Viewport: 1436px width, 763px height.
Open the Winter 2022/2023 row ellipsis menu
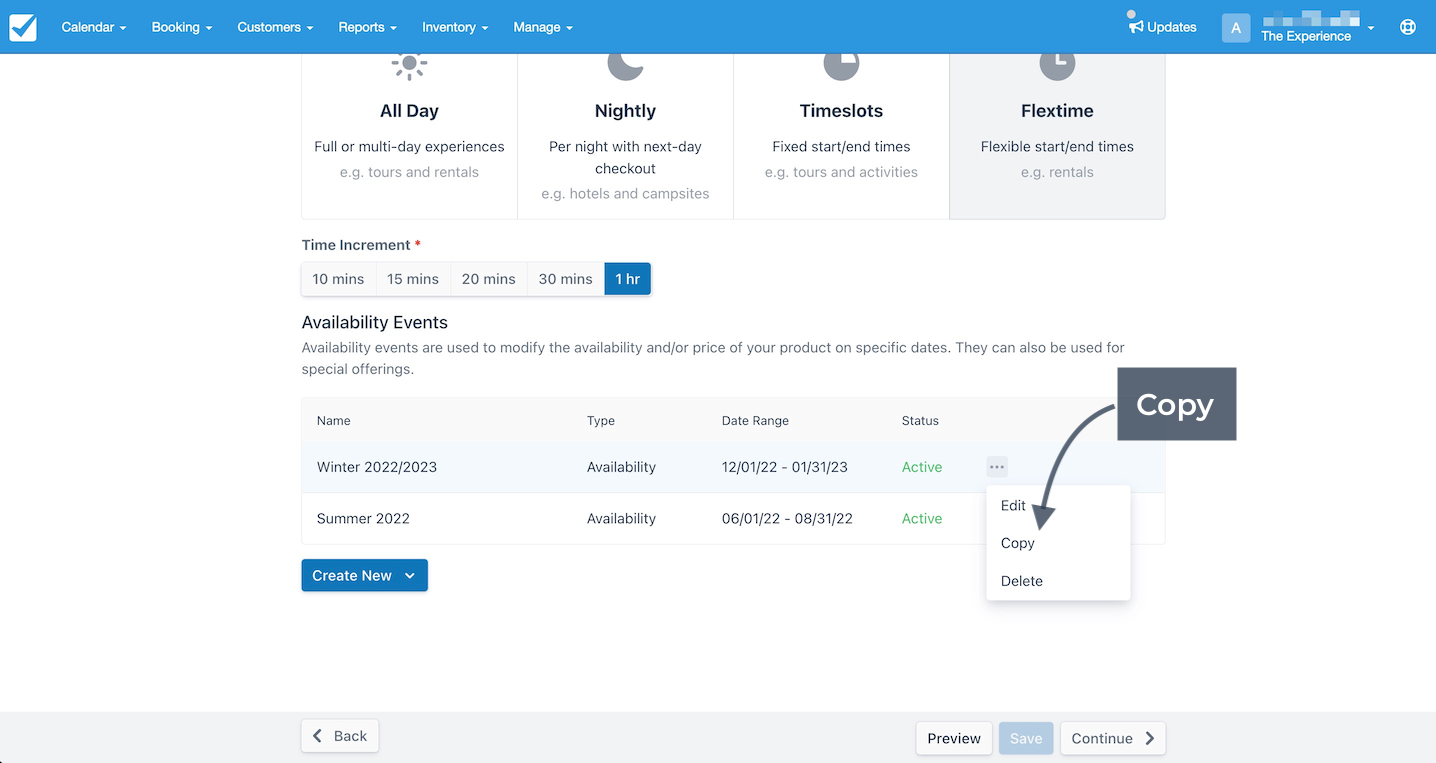pyautogui.click(x=997, y=467)
